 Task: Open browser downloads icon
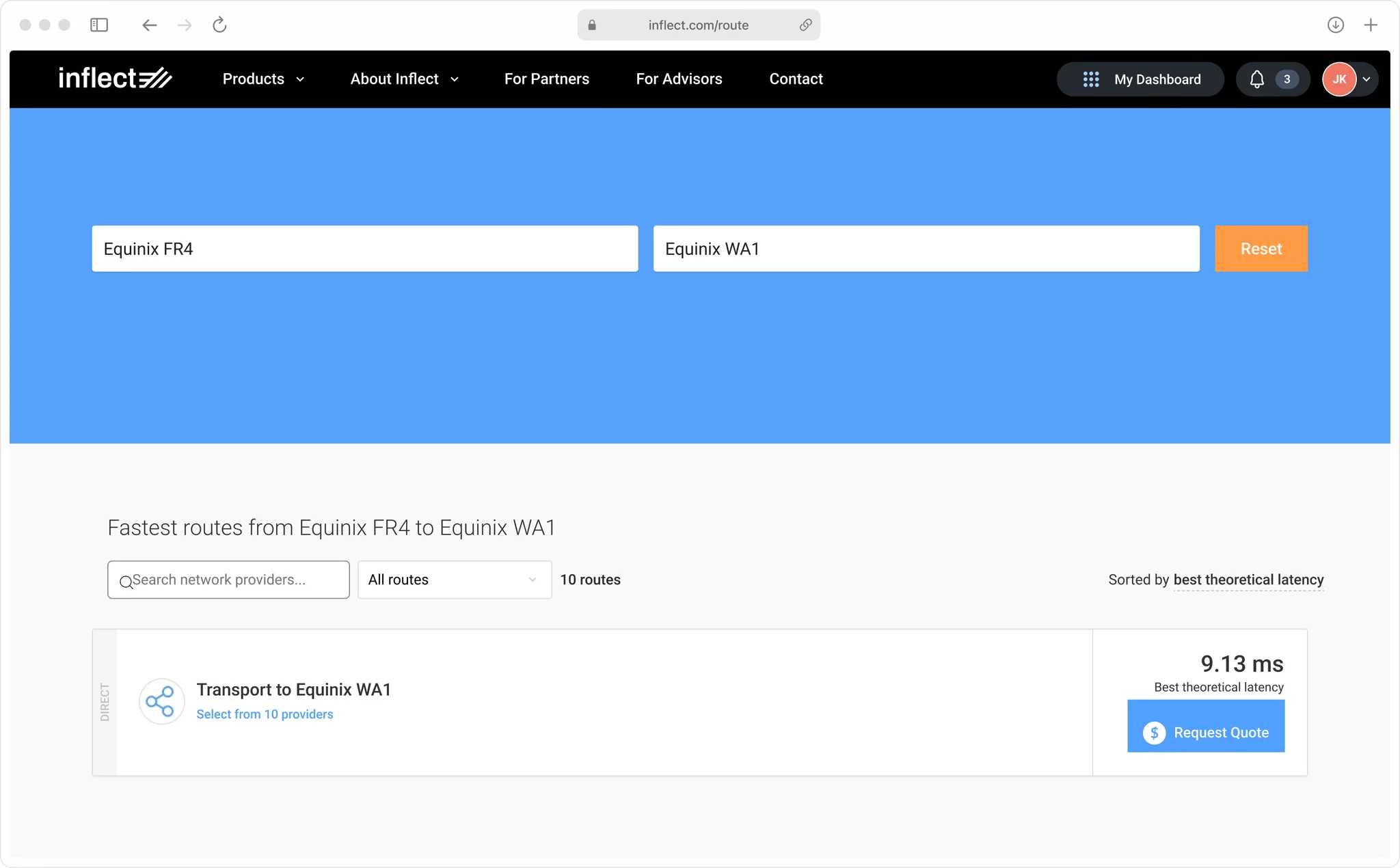tap(1335, 25)
